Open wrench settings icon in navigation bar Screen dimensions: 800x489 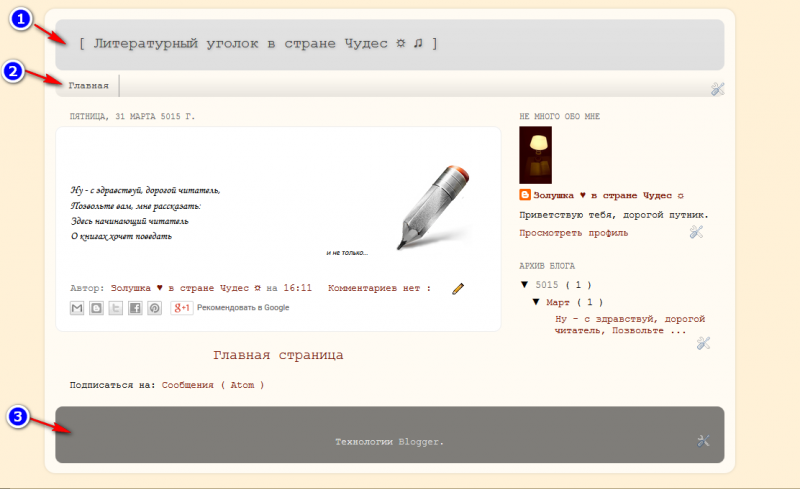(x=717, y=89)
